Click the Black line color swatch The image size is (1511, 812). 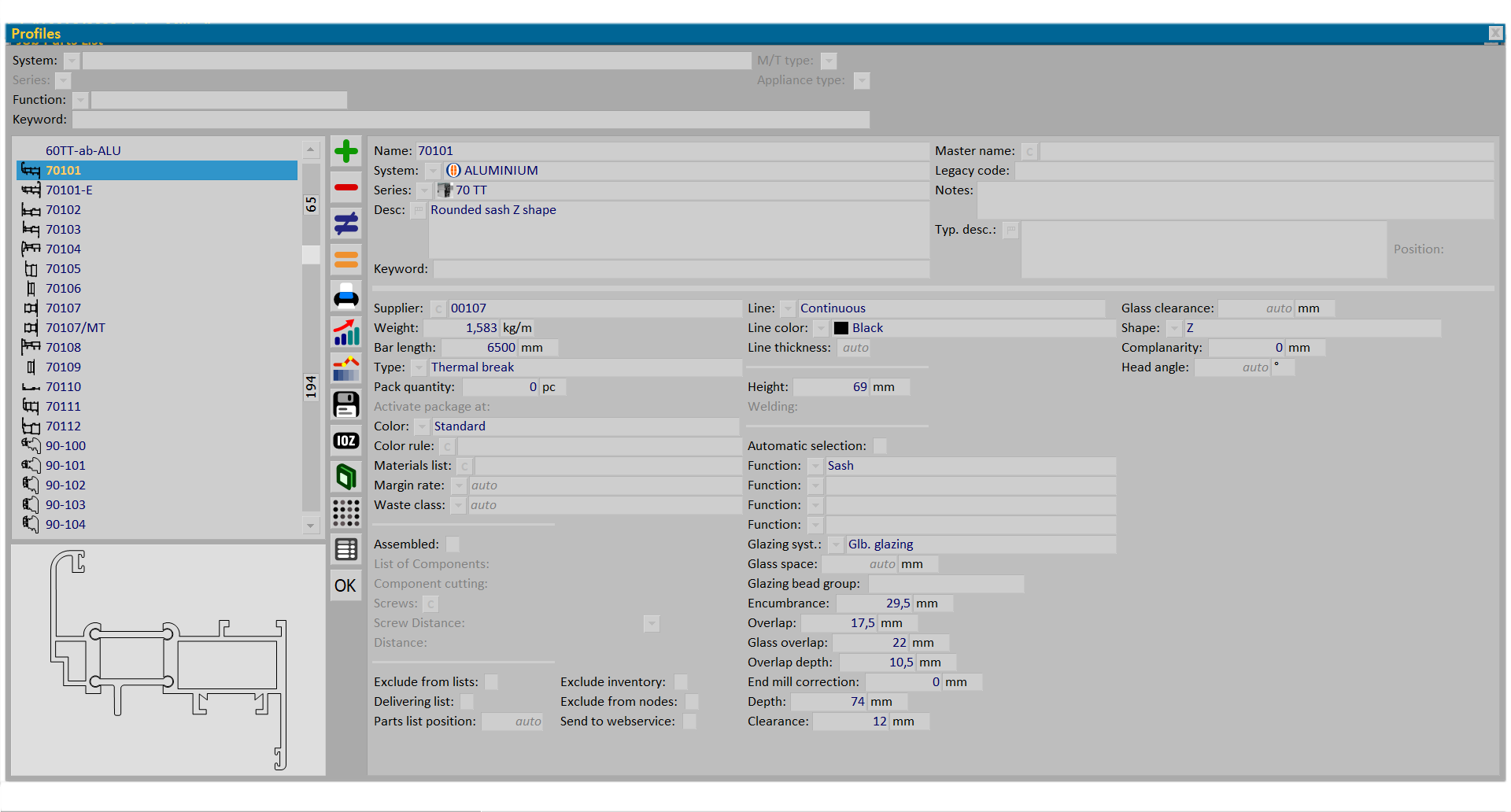[x=841, y=328]
